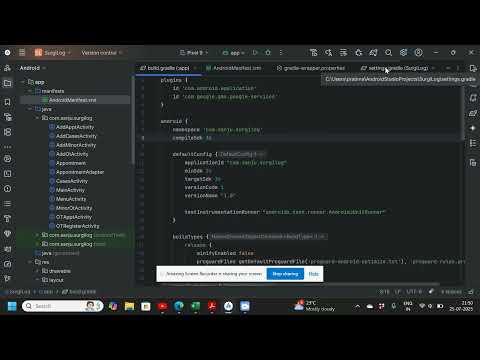Open AddApptActivity class in tree
The width and height of the screenshot is (480, 360).
tap(75, 127)
